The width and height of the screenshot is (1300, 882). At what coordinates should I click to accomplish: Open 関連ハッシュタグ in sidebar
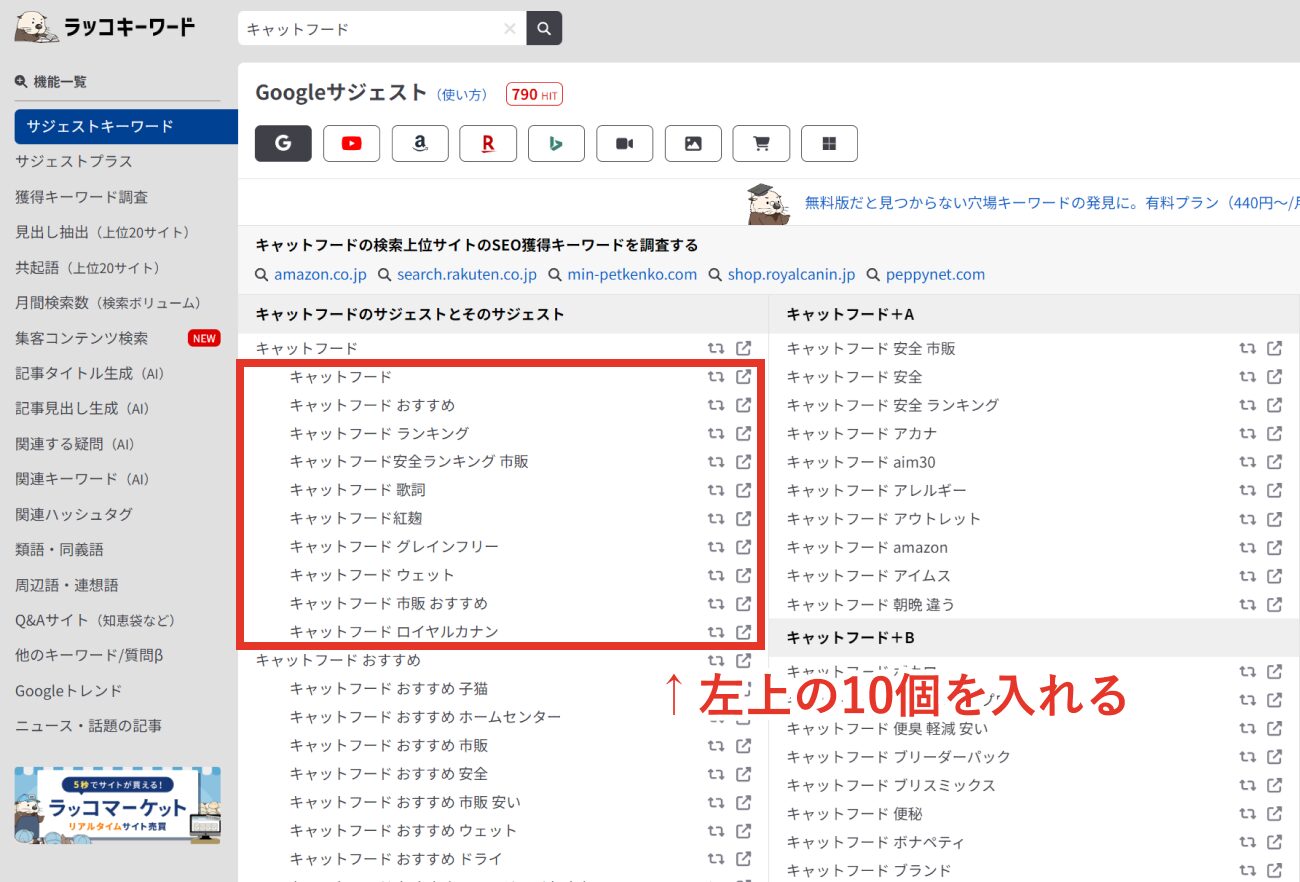74,514
